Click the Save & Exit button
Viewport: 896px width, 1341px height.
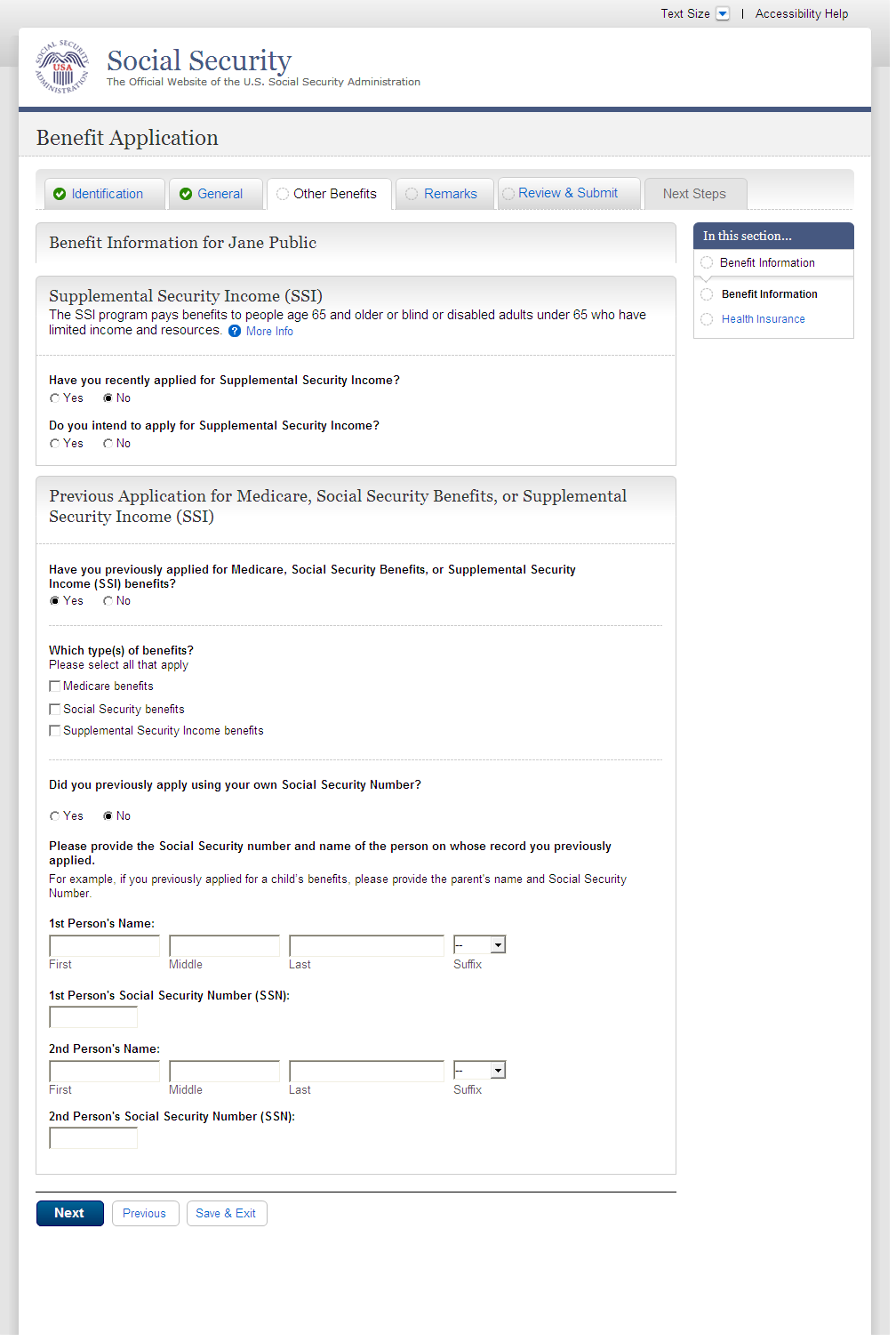click(226, 1214)
